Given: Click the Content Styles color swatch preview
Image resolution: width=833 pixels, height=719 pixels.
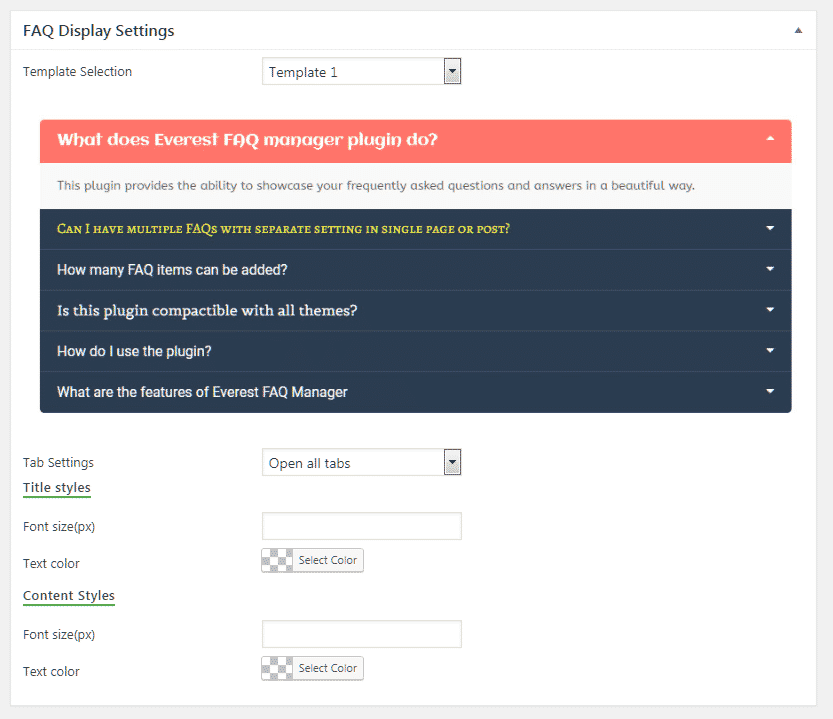Looking at the screenshot, I should pos(277,668).
